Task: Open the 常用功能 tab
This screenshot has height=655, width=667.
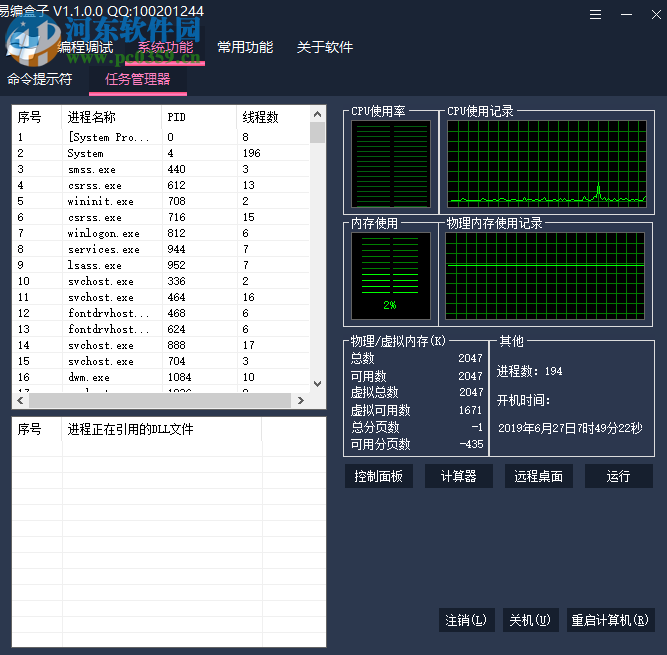Action: tap(245, 47)
